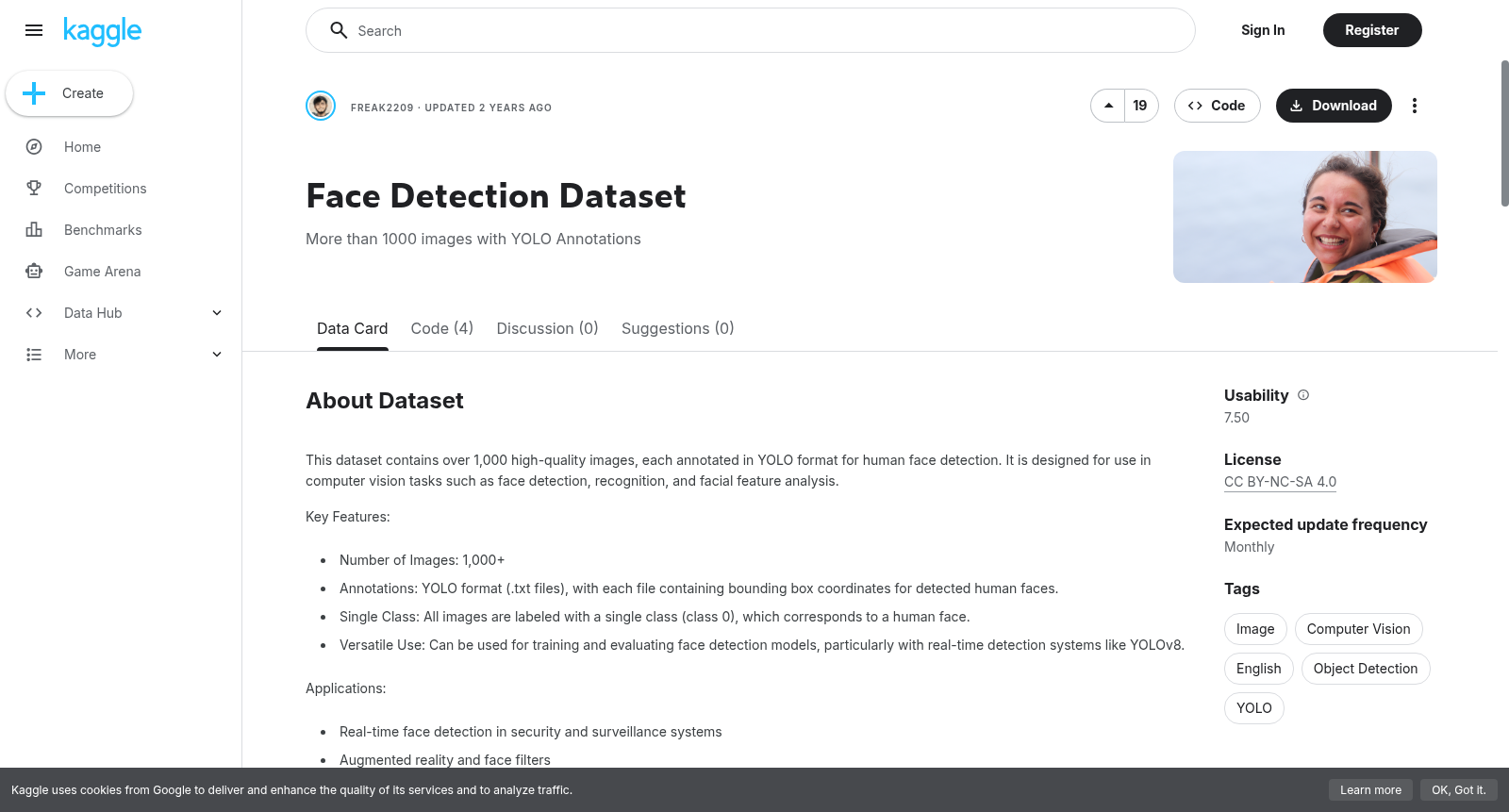
Task: Select the Object Detection tag
Action: (1366, 669)
